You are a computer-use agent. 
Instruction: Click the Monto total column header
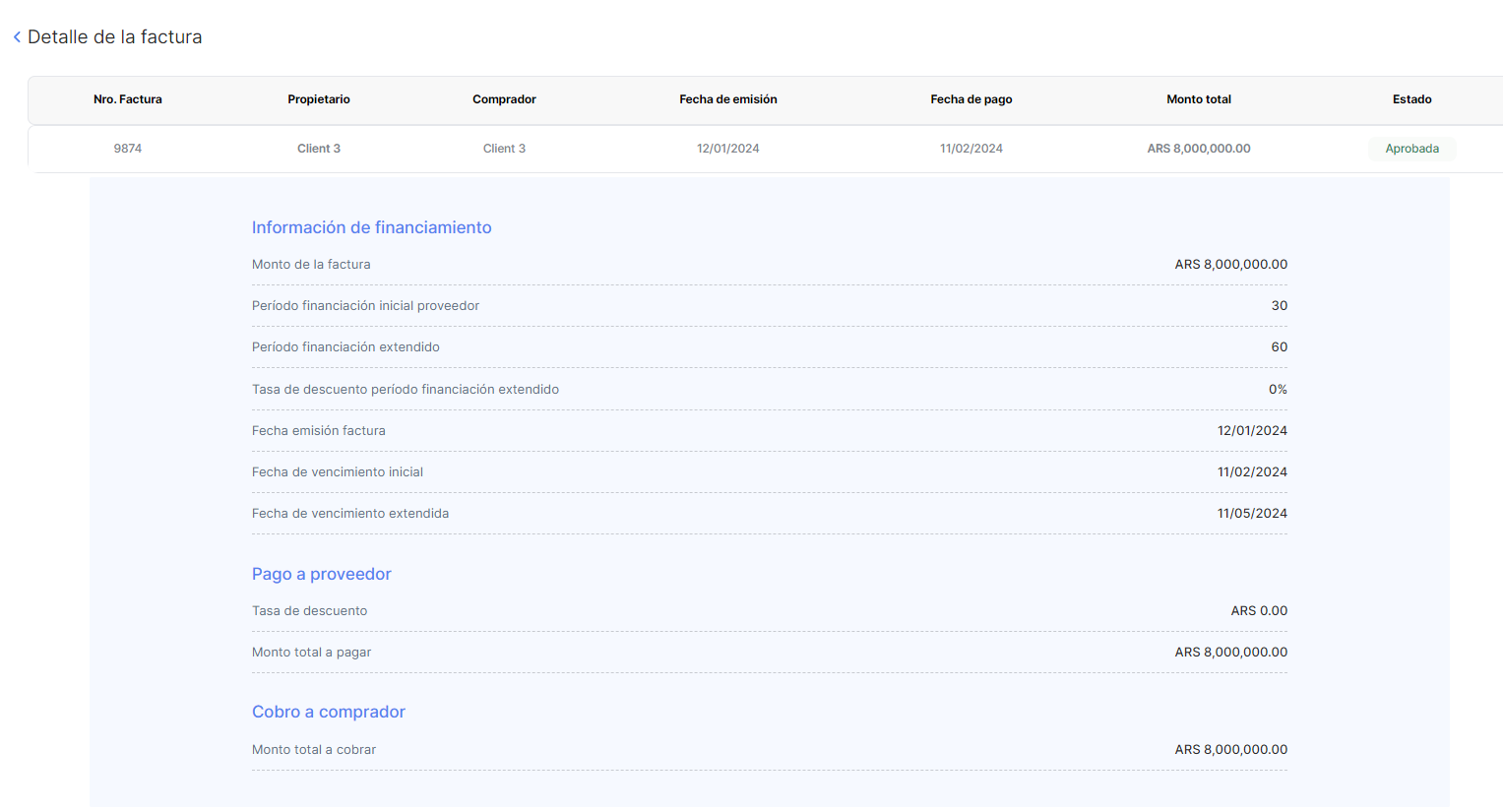pyautogui.click(x=1199, y=99)
